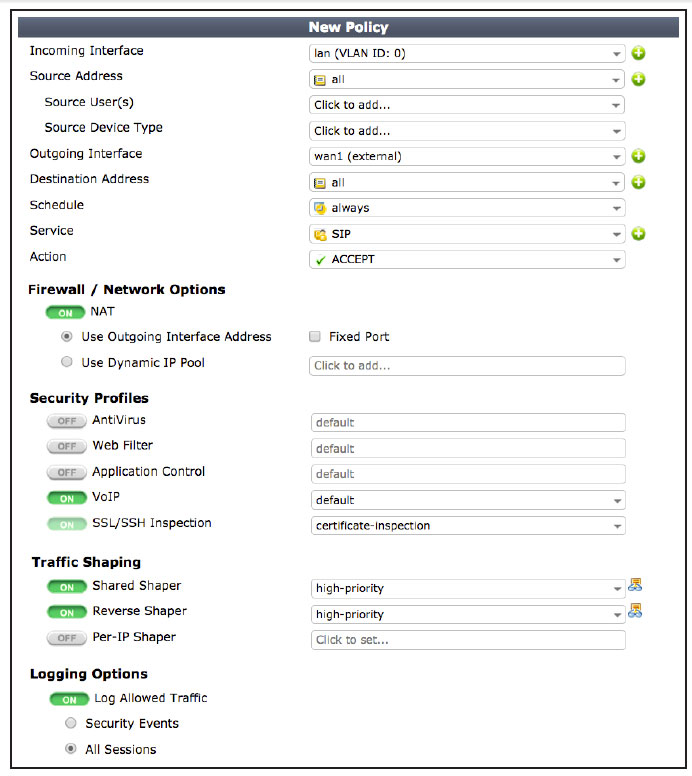Open Destination Address dropdown
692x776 pixels.
(467, 182)
